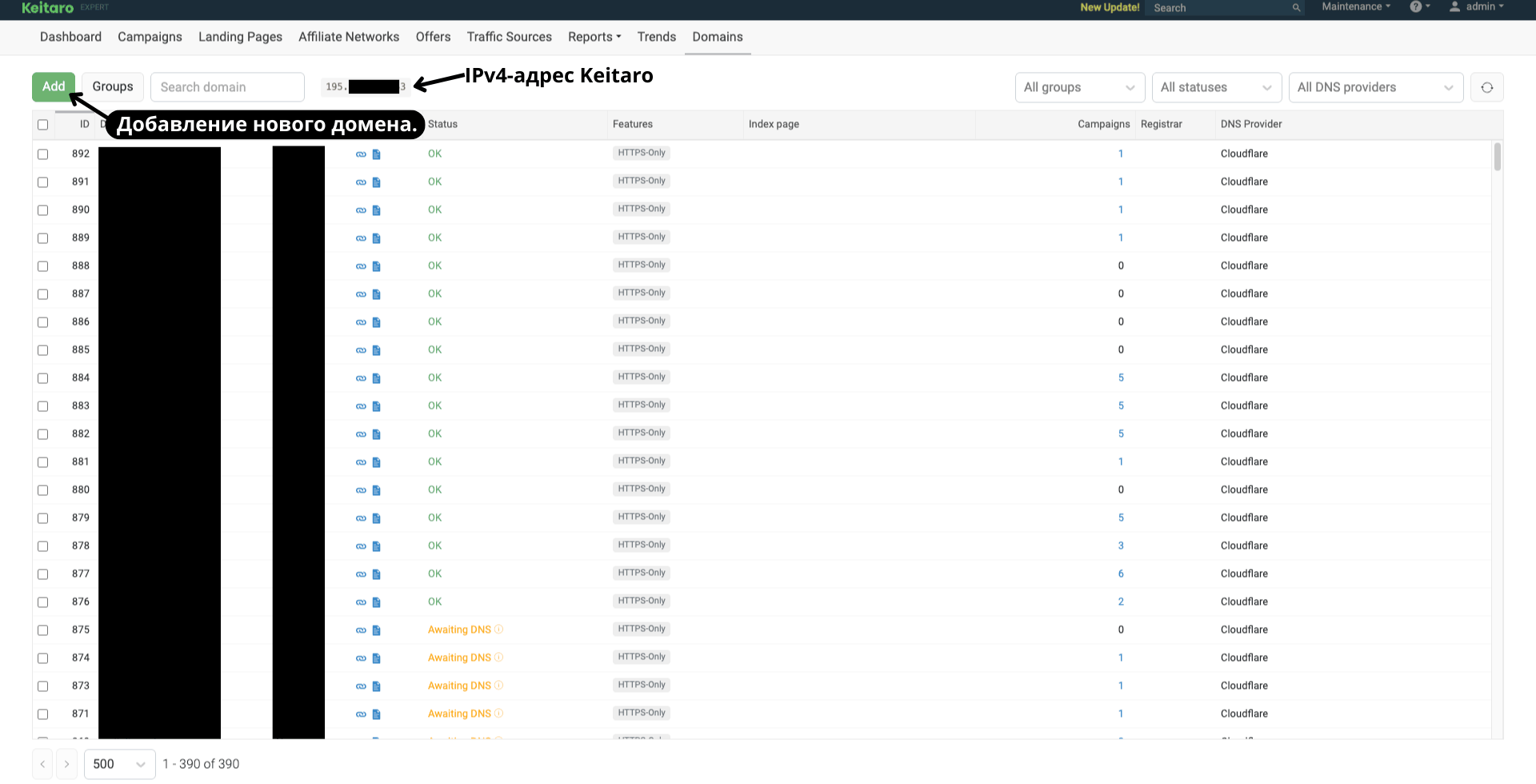The height and width of the screenshot is (784, 1536).
Task: Open link icon for domain 892
Action: click(x=361, y=154)
